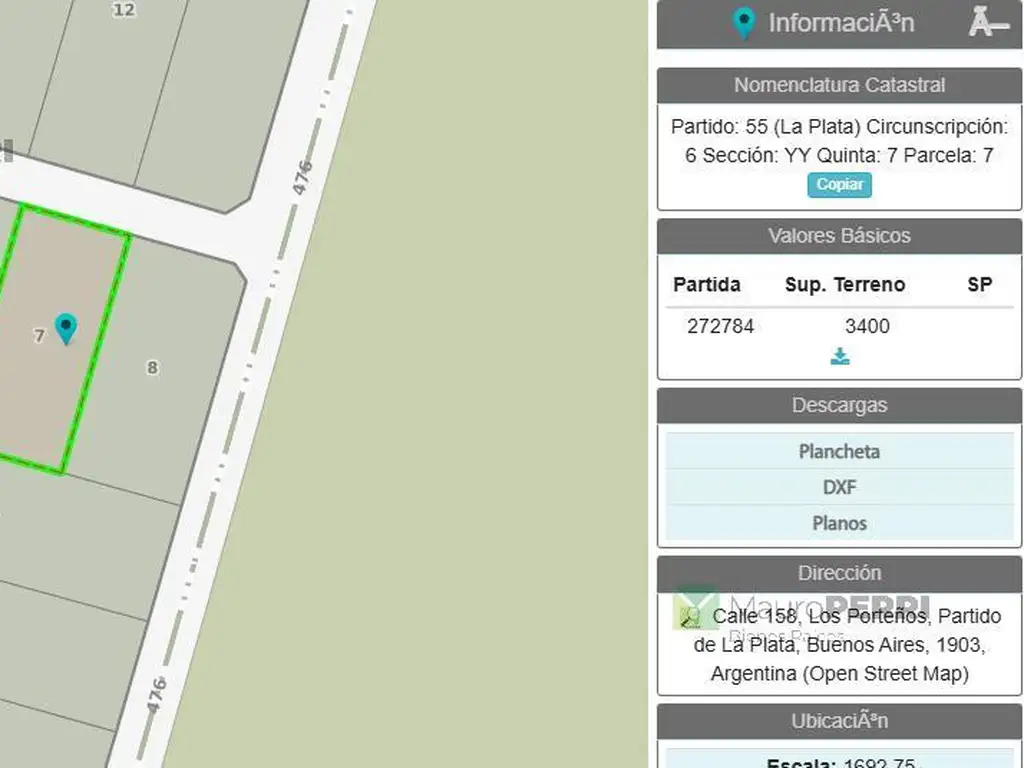Click the Dirección section header
1024x768 pixels.
click(x=839, y=573)
